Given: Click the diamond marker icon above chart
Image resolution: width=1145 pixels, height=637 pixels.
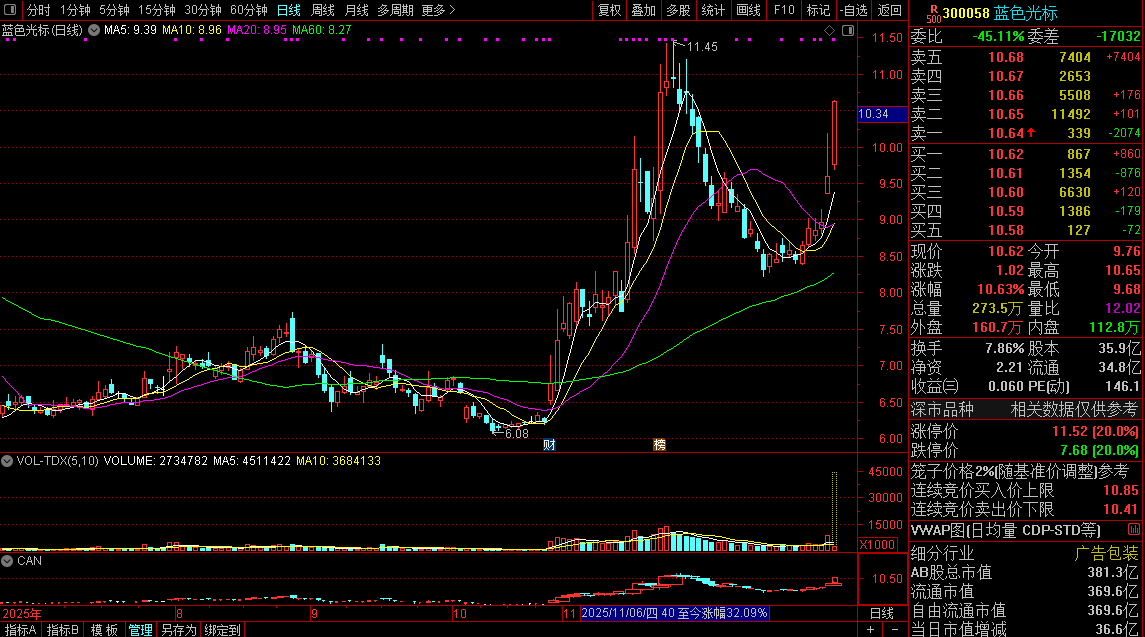Looking at the screenshot, I should pyautogui.click(x=830, y=30).
